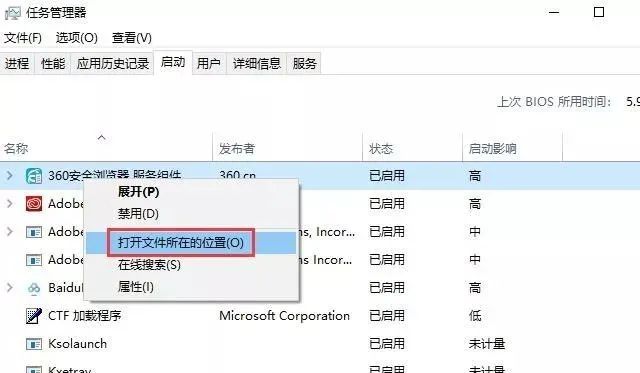Click 低 impact value in CTF row

coord(475,316)
